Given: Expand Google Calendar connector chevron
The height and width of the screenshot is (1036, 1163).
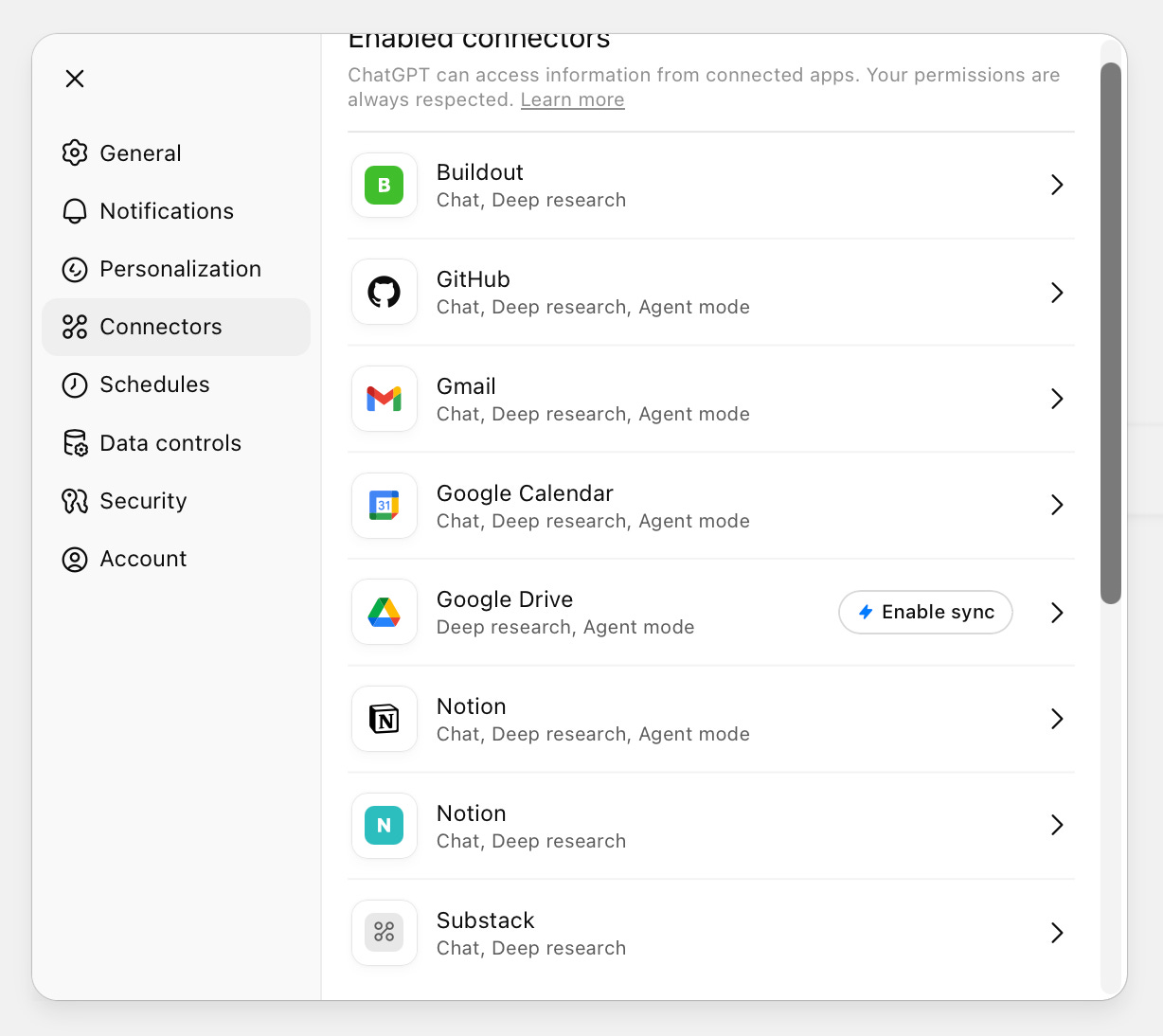Looking at the screenshot, I should click(1057, 506).
